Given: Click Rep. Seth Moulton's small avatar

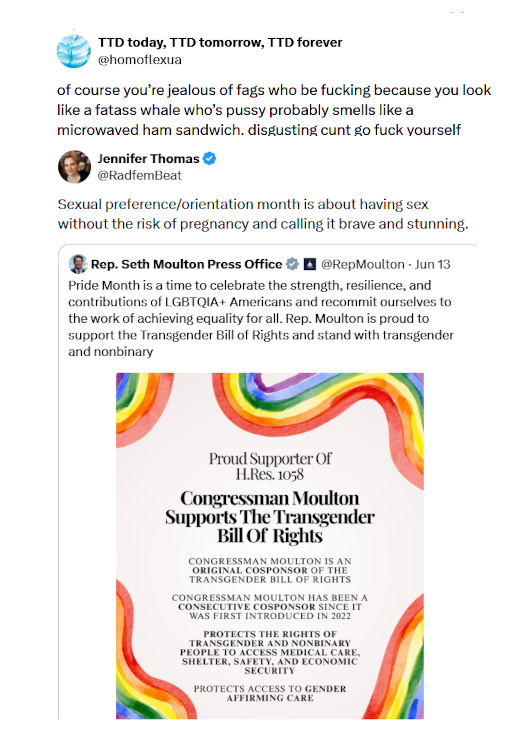Looking at the screenshot, I should click(x=77, y=264).
